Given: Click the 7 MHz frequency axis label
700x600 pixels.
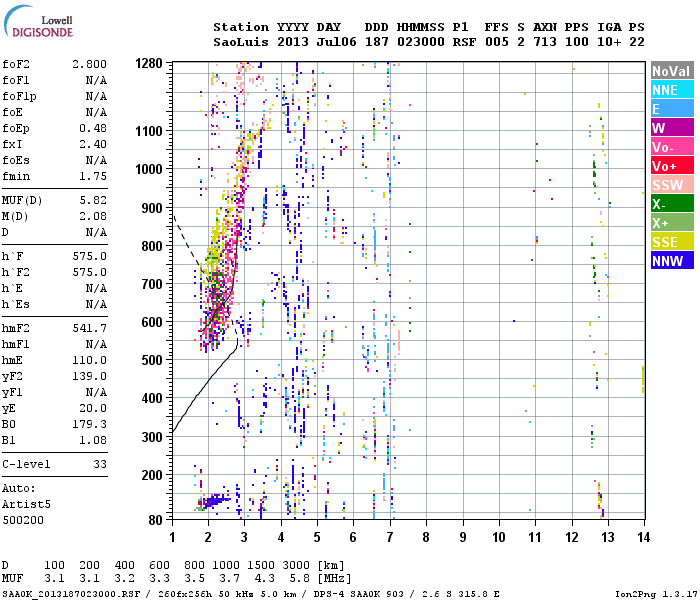Looking at the screenshot, I should pos(390,537).
